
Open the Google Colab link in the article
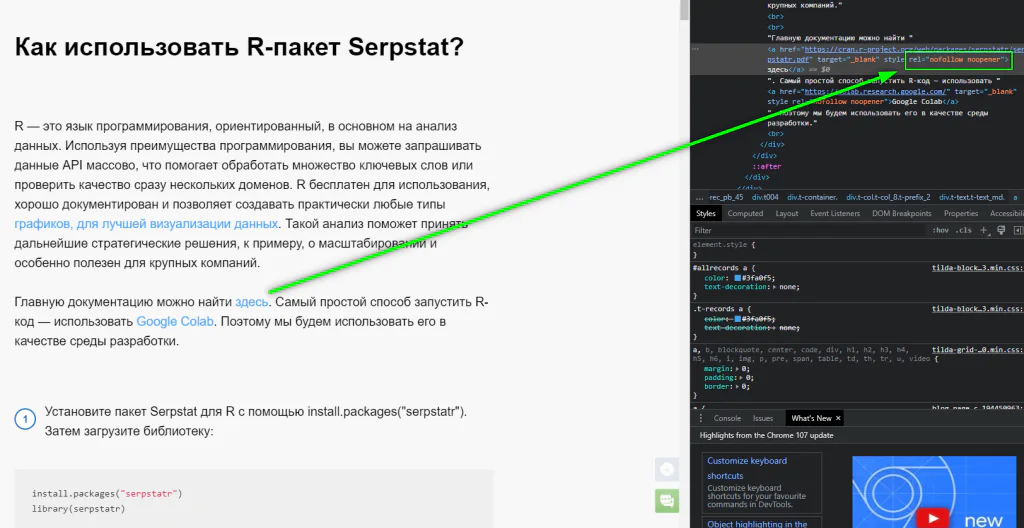tap(174, 322)
